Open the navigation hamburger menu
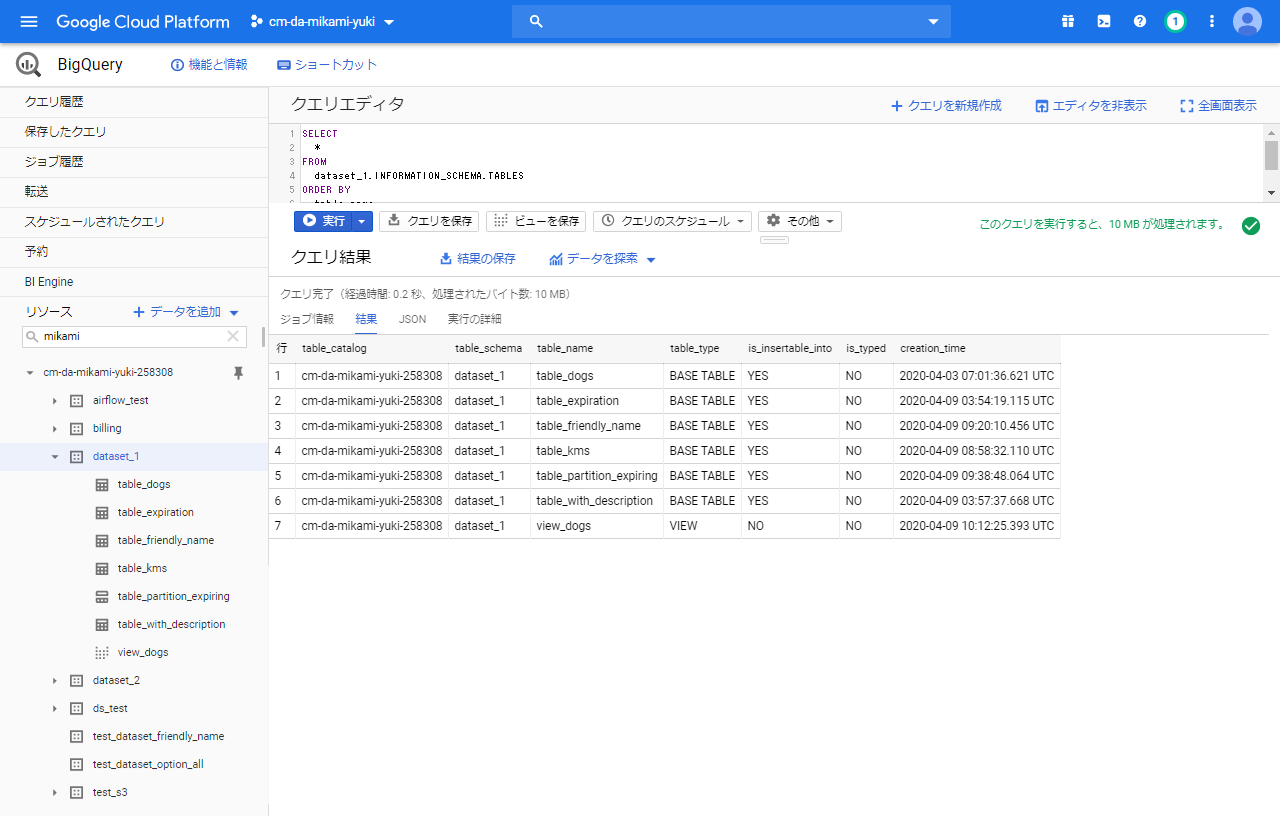The width and height of the screenshot is (1280, 816). tap(27, 21)
